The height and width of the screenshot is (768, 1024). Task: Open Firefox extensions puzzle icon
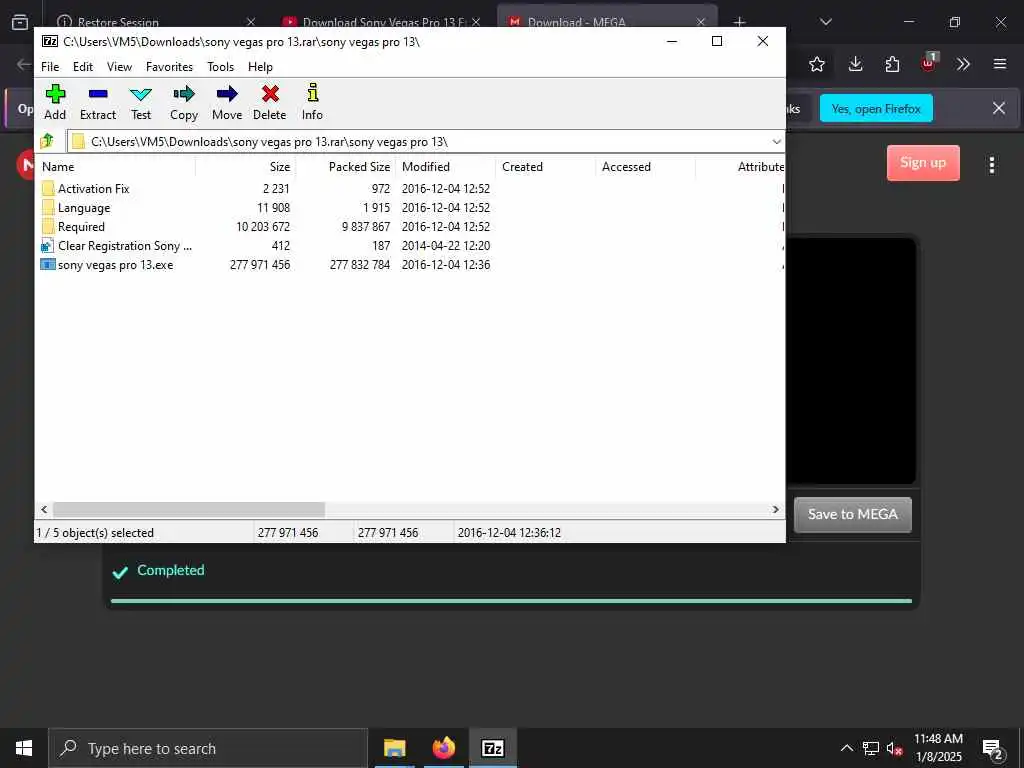[x=892, y=64]
